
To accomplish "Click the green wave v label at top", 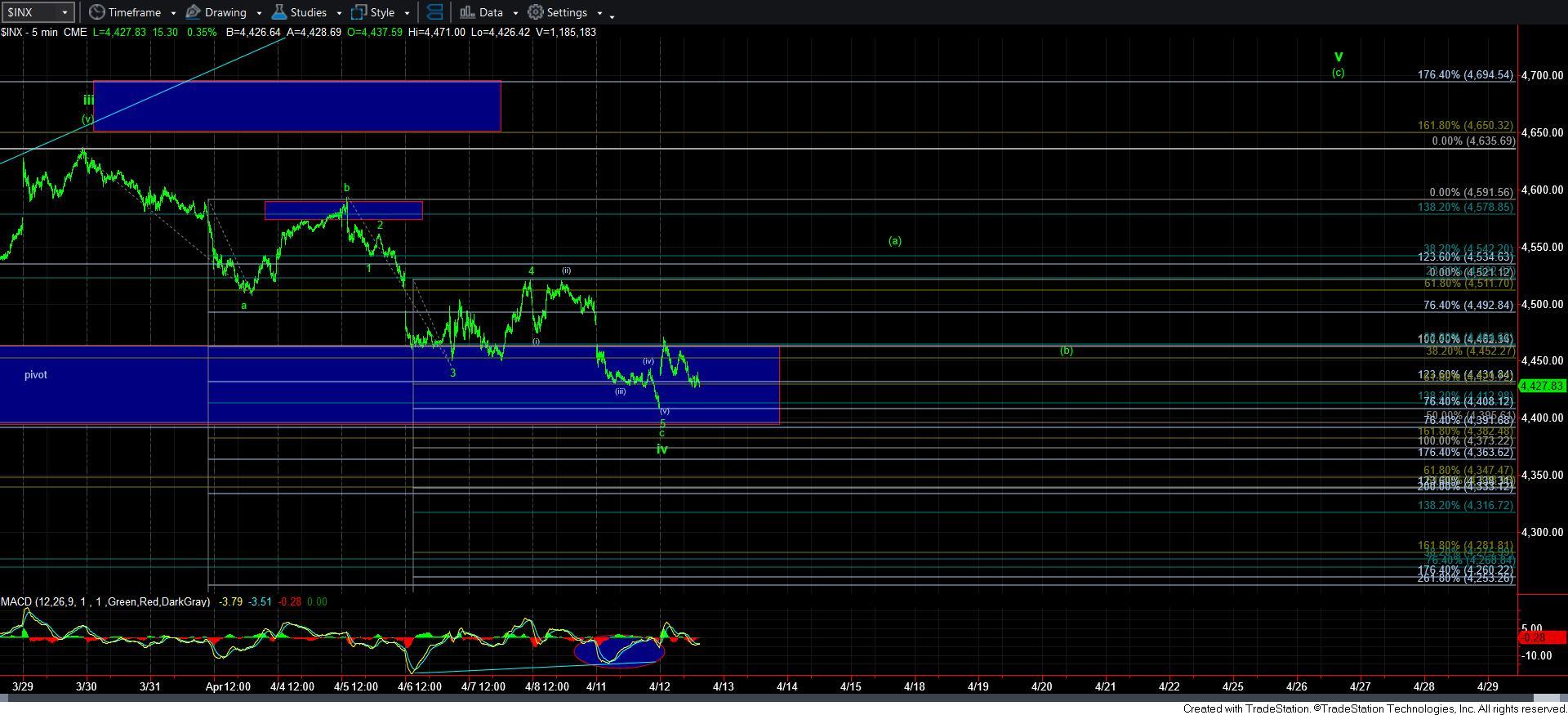I will pos(1339,56).
